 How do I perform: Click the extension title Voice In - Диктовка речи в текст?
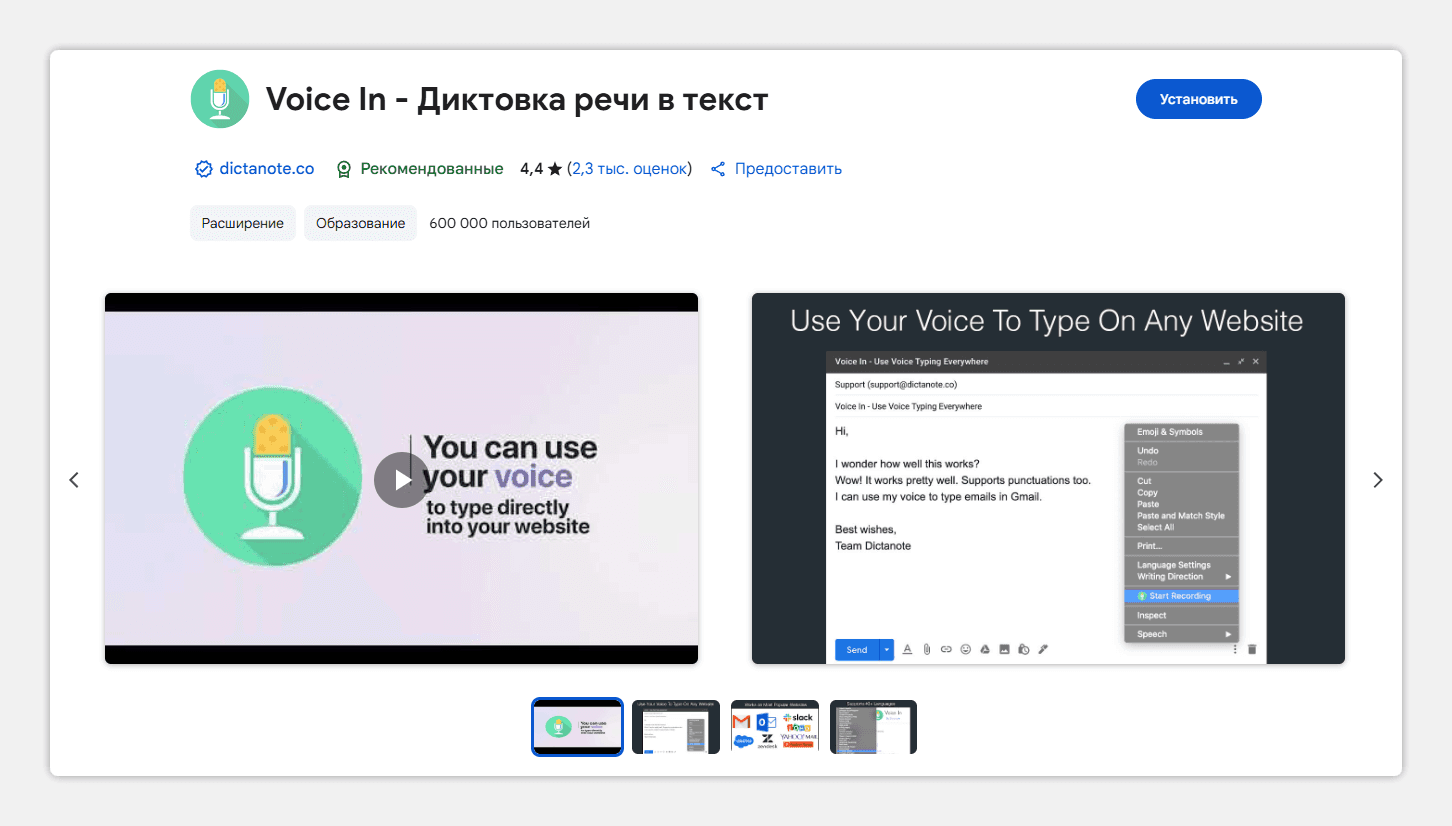(517, 100)
